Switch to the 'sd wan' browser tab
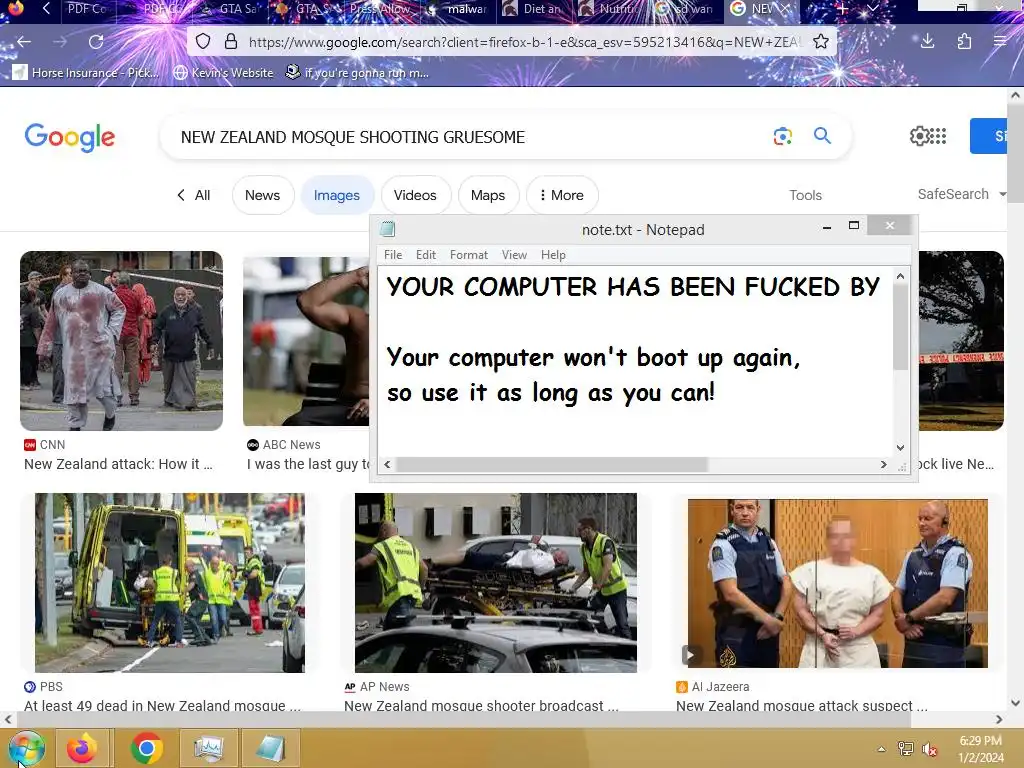This screenshot has height=768, width=1024. point(687,8)
